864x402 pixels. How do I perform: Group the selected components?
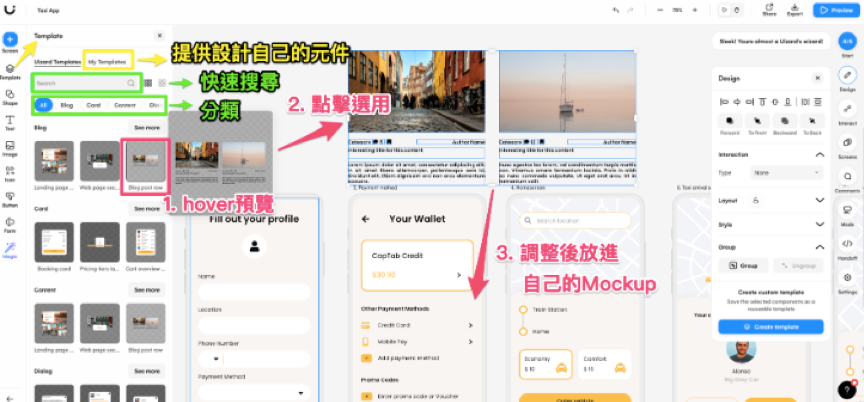[x=743, y=265]
